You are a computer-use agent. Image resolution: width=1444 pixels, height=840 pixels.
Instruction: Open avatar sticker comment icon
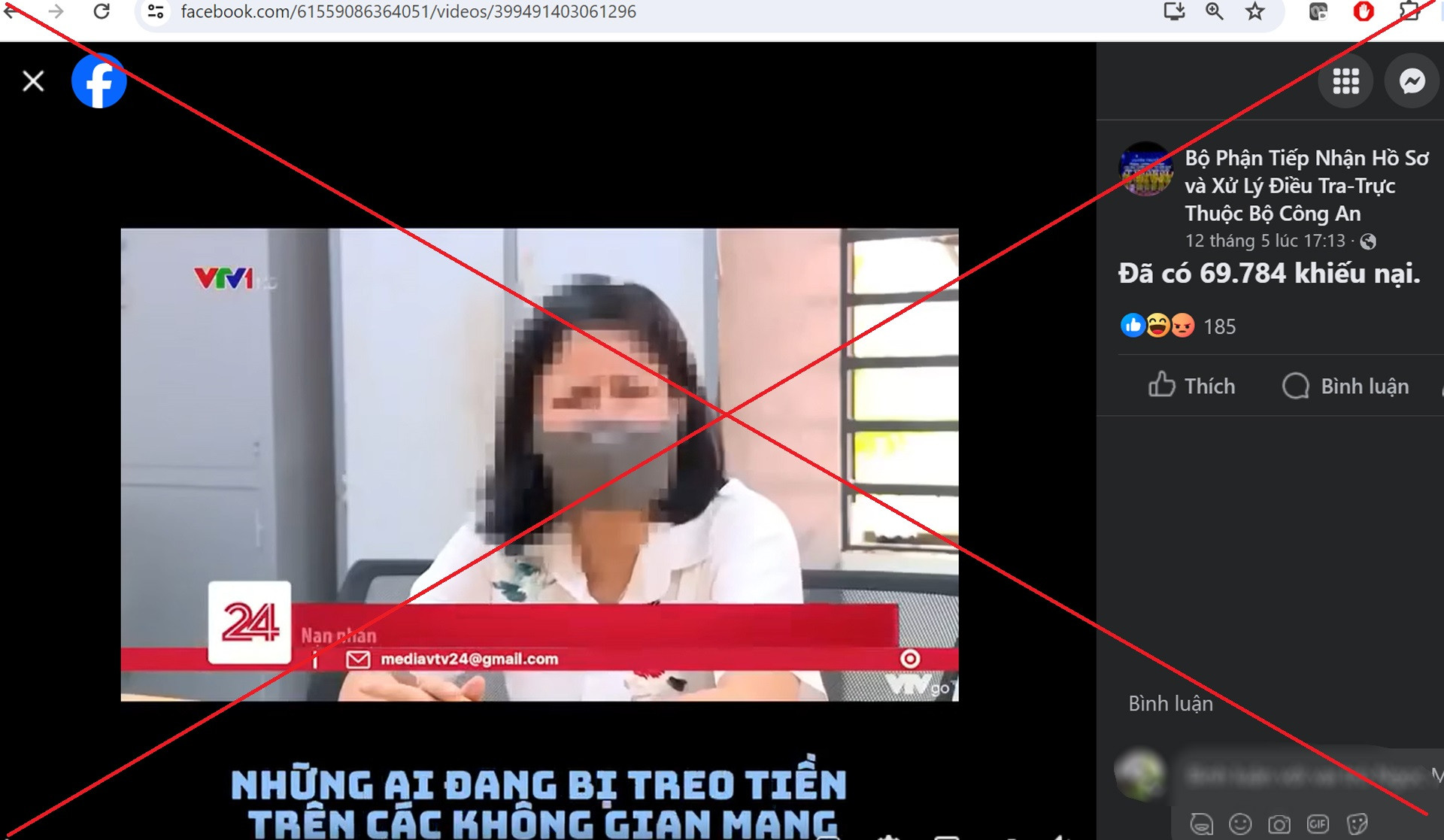[x=1201, y=824]
